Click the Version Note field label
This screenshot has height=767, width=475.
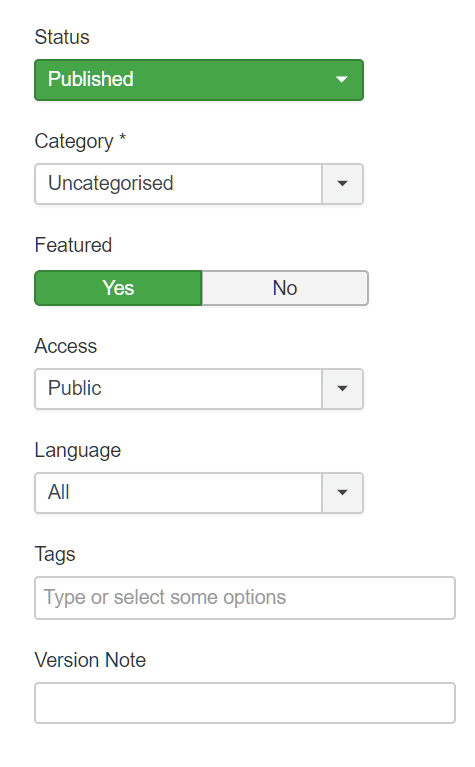90,660
